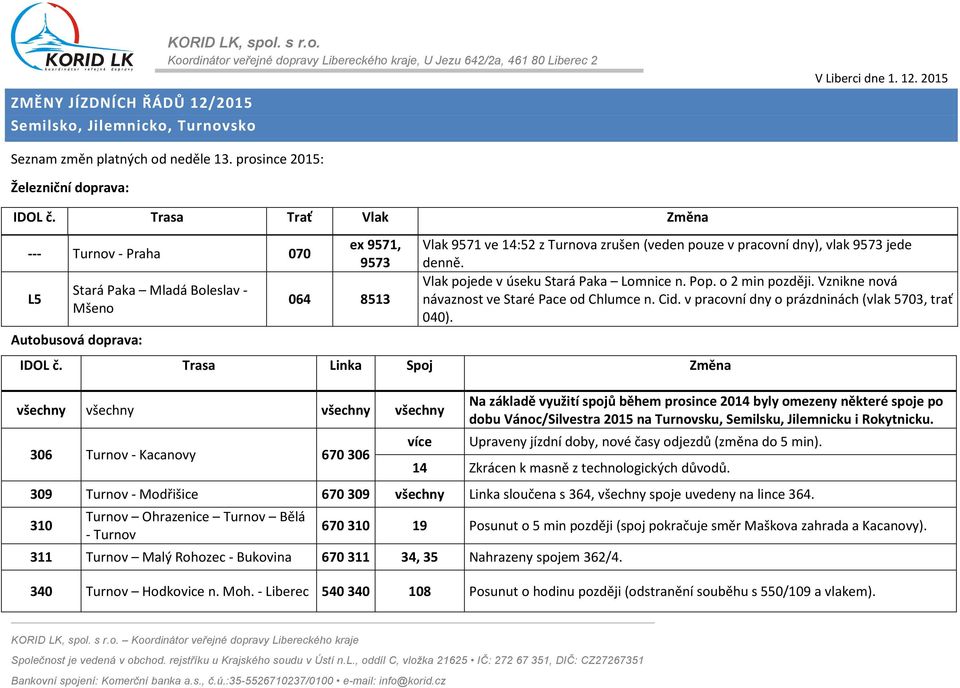
Task: Click the '34, 35' connection cell
Action: tap(419, 558)
